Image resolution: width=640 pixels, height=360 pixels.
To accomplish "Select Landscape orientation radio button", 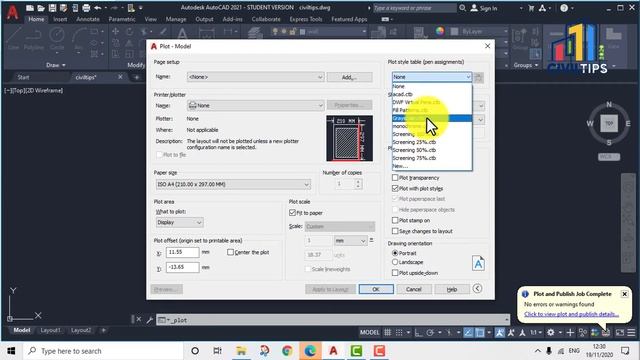I will click(x=395, y=262).
